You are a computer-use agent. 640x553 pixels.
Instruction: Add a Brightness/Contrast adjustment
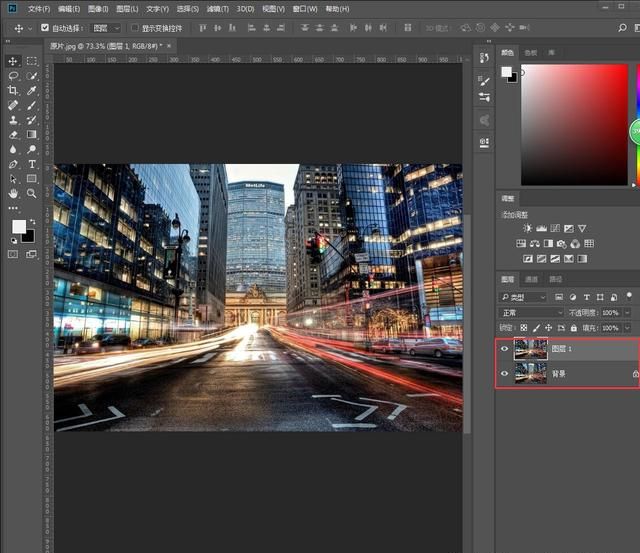pyautogui.click(x=527, y=228)
